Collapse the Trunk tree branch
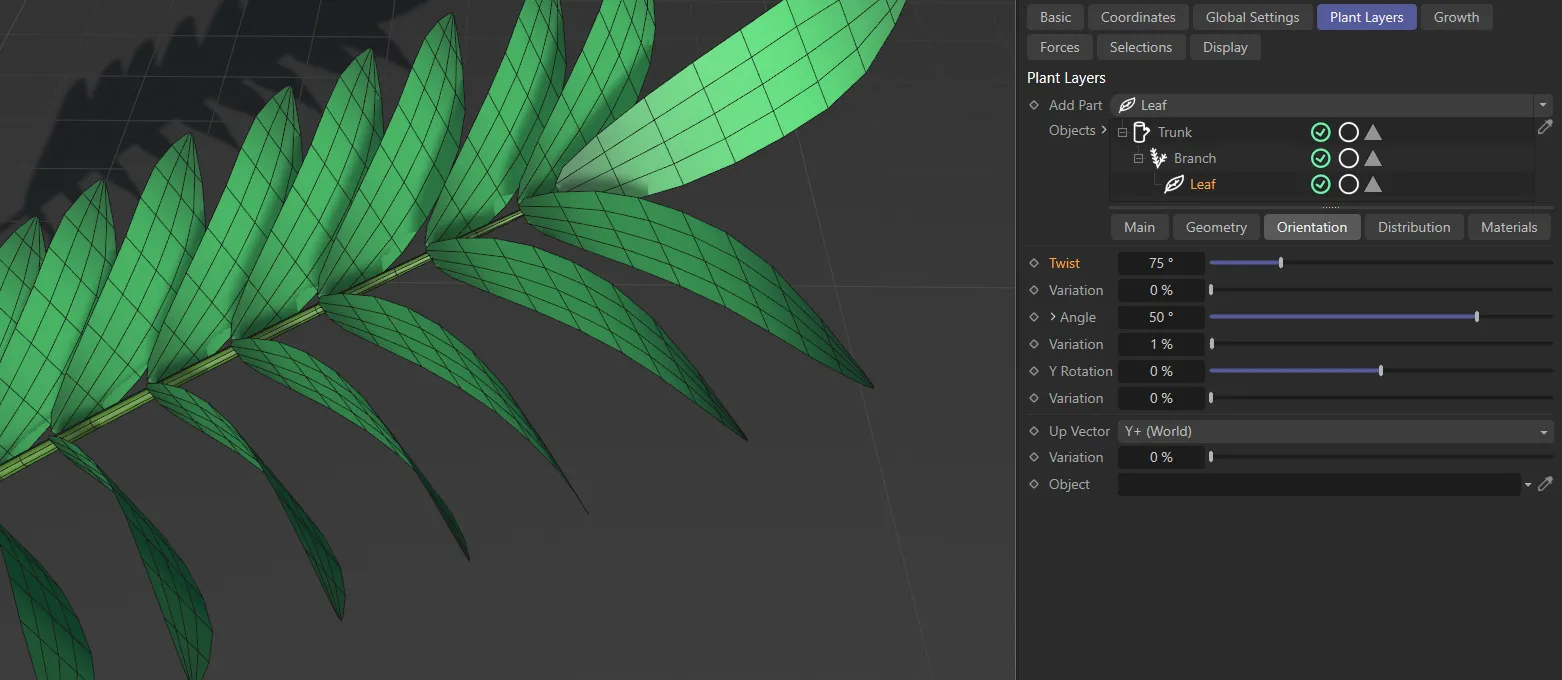This screenshot has width=1562, height=680. (x=1121, y=131)
